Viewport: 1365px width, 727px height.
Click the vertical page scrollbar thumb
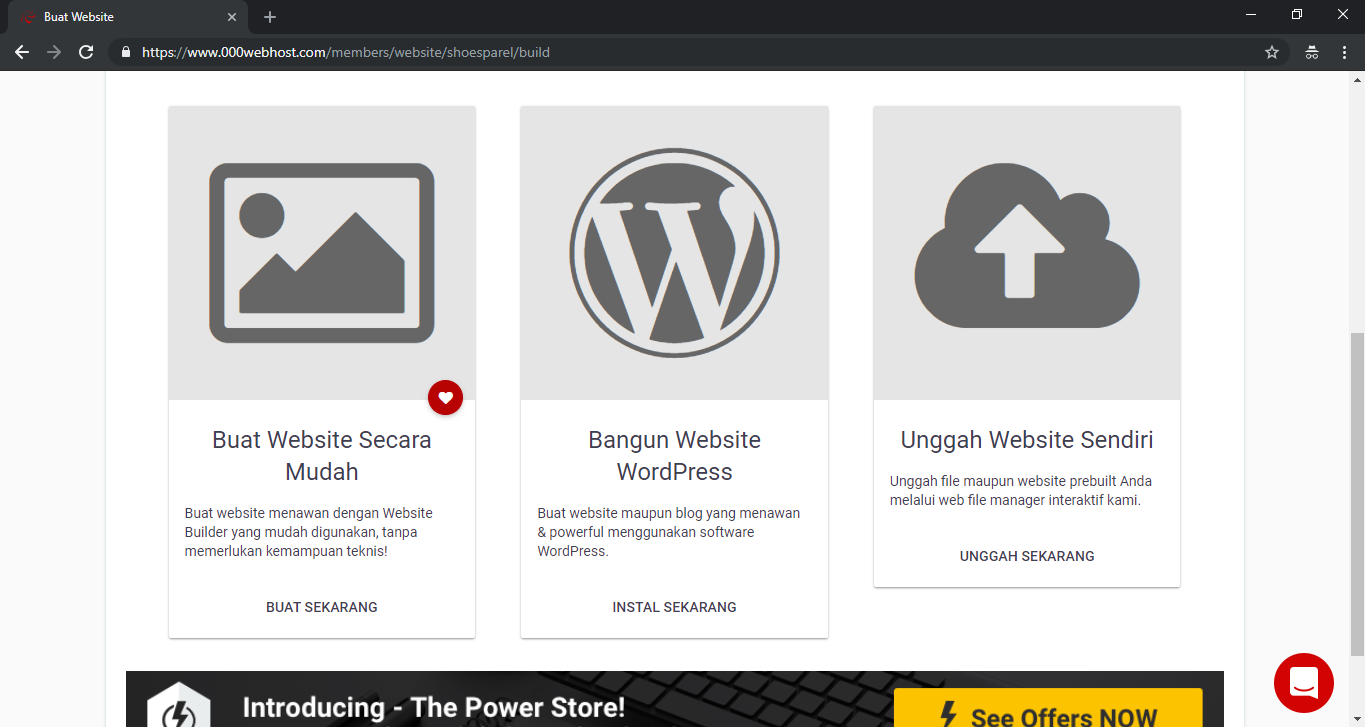pos(1357,494)
